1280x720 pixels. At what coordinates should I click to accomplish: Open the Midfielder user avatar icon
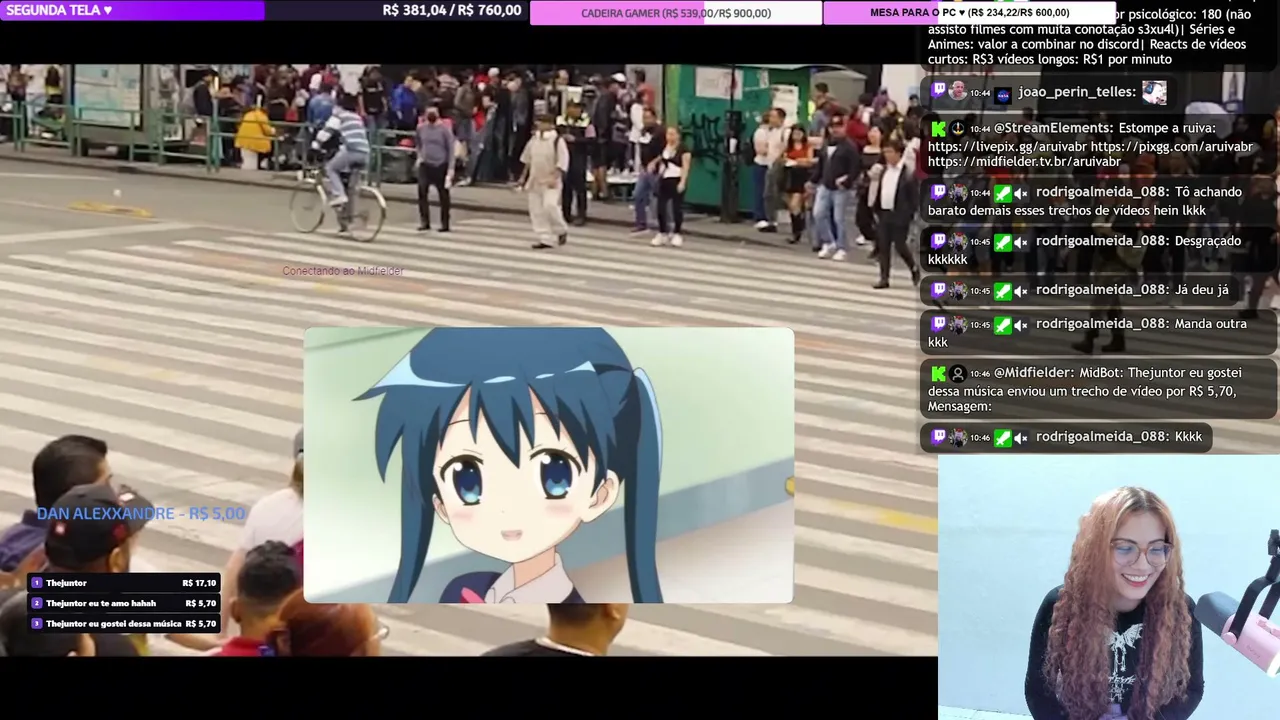pyautogui.click(x=958, y=373)
